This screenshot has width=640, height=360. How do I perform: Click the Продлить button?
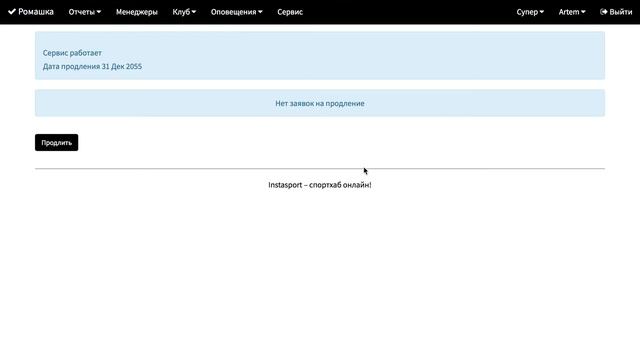coord(56,142)
